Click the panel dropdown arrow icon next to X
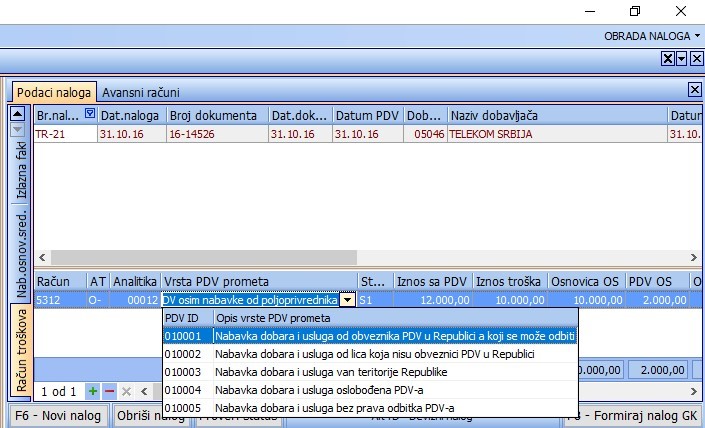Screen dimensions: 705x428 click(680, 60)
